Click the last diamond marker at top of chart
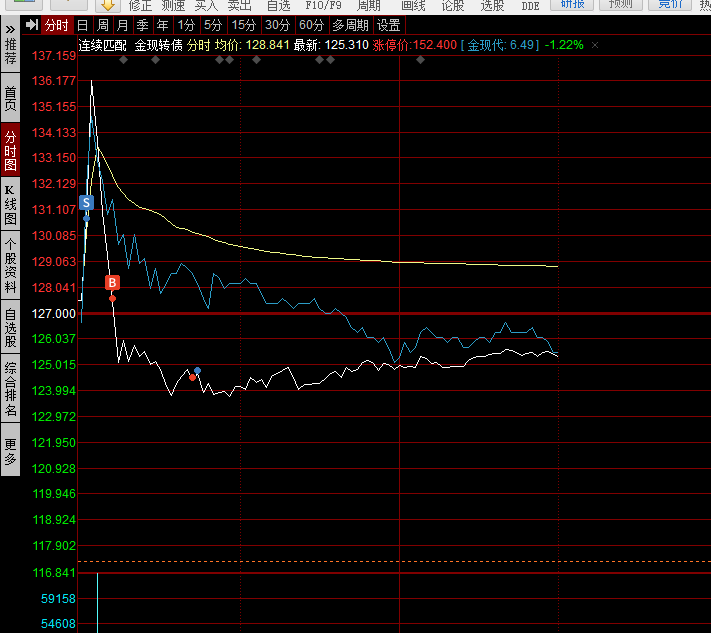The image size is (711, 633). (420, 60)
